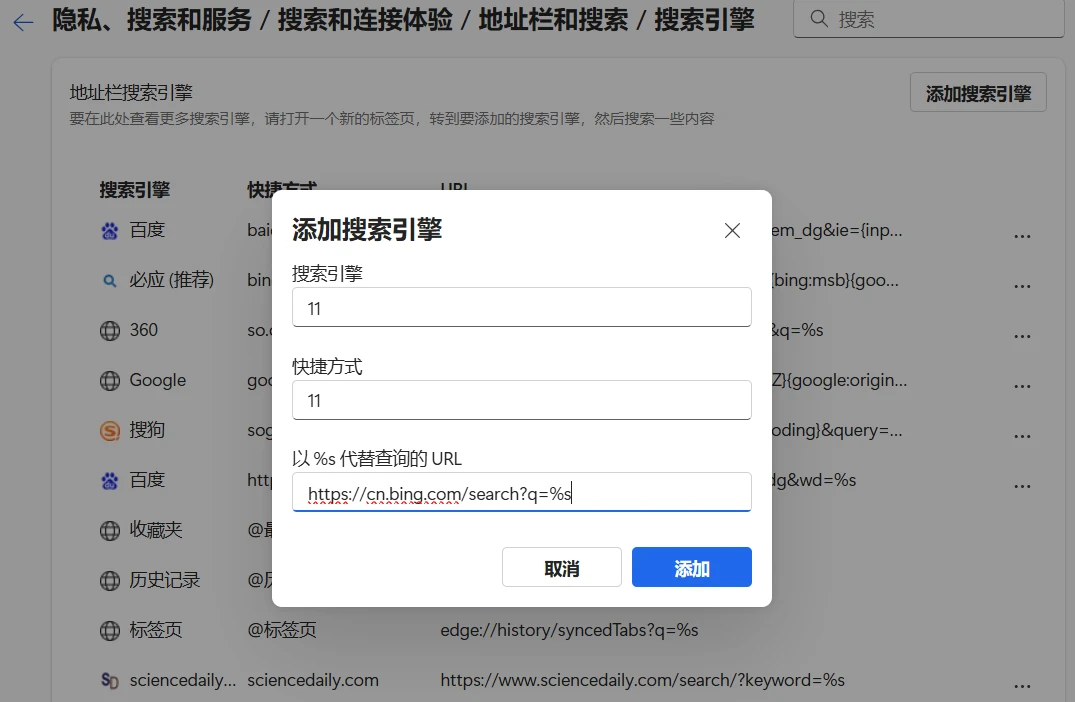The width and height of the screenshot is (1075, 702).
Task: Click the 标签页 row name
Action: 156,630
